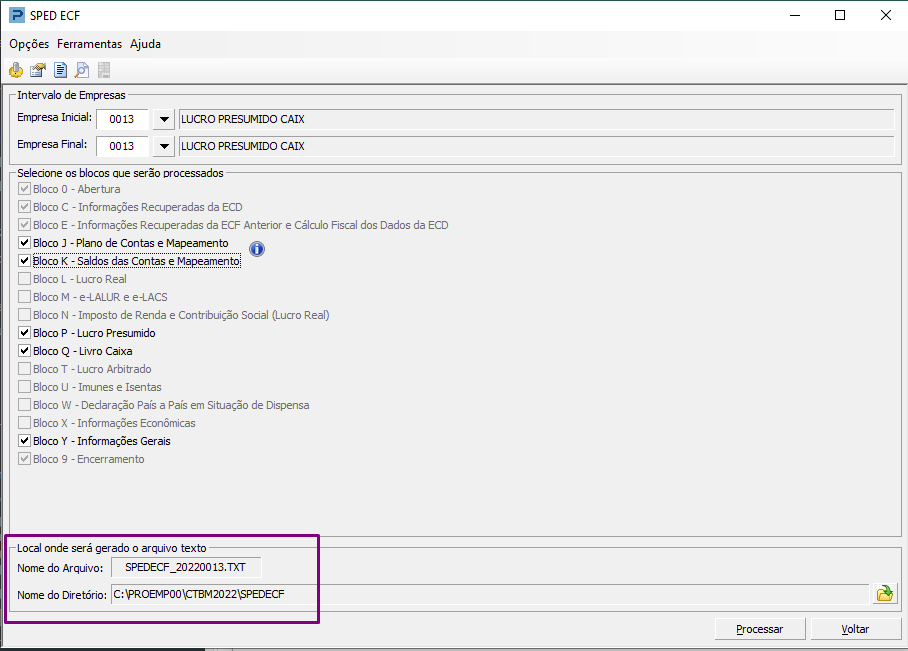Image resolution: width=908 pixels, height=651 pixels.
Task: Click the Bloco C - Informações Recuperadas da ECD checkbox
Action: click(24, 207)
